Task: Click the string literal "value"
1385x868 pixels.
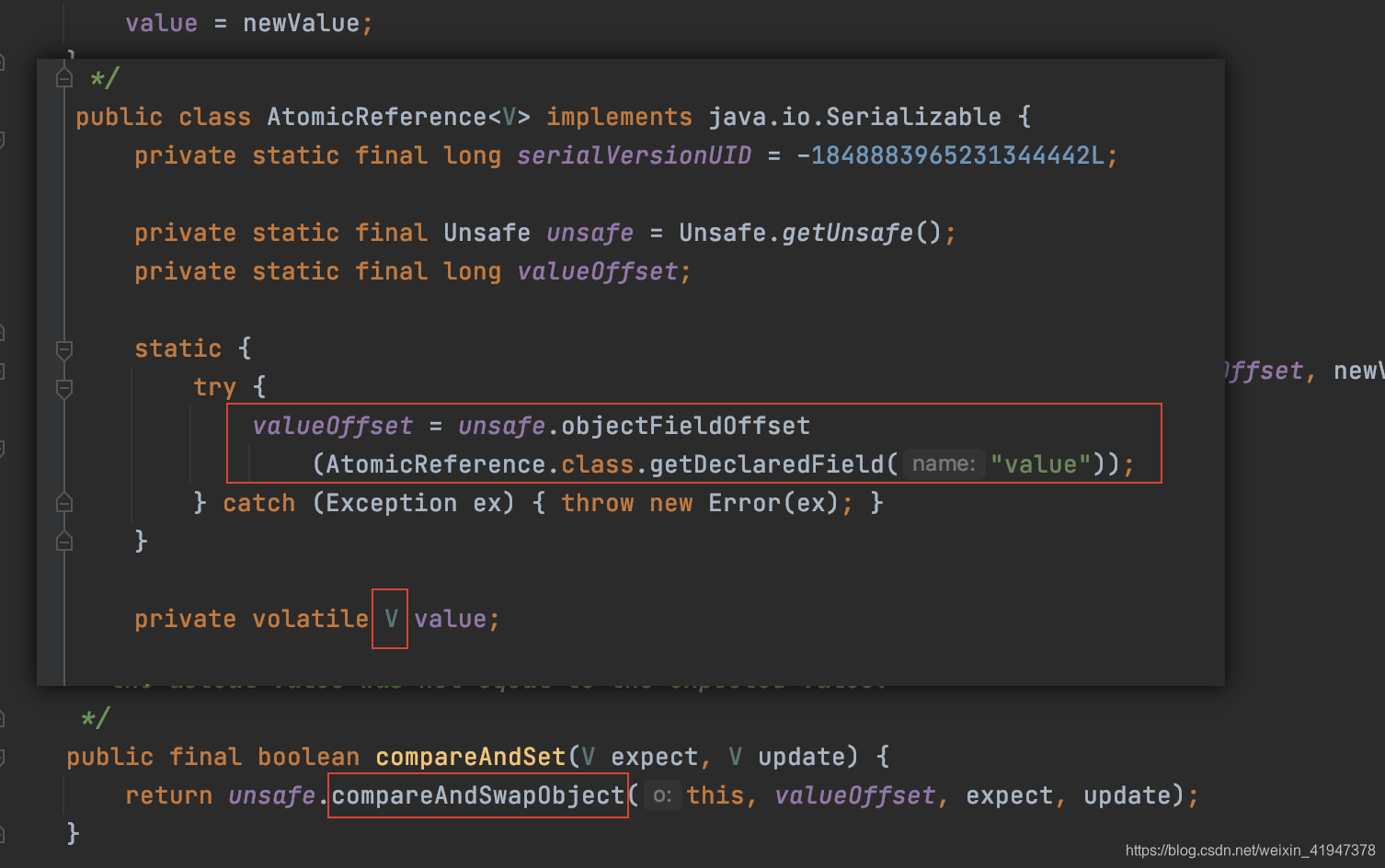Action: point(1039,464)
